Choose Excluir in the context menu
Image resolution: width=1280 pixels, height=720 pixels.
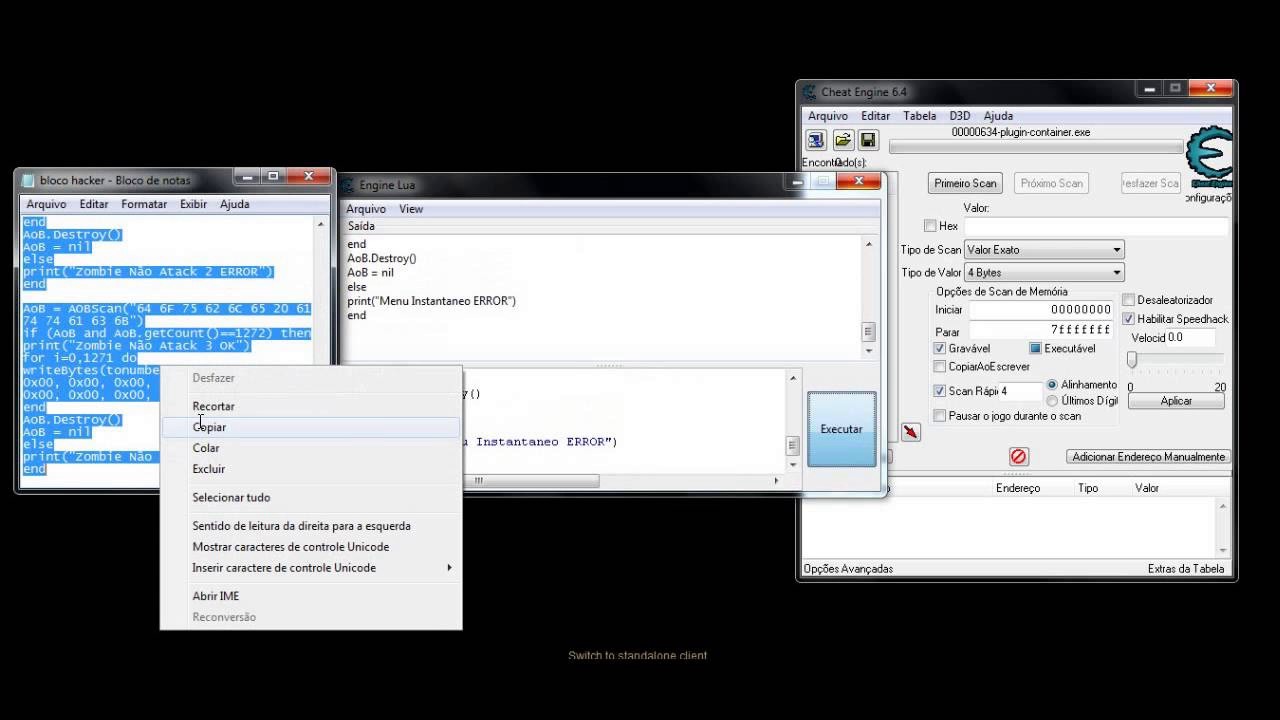point(311,469)
